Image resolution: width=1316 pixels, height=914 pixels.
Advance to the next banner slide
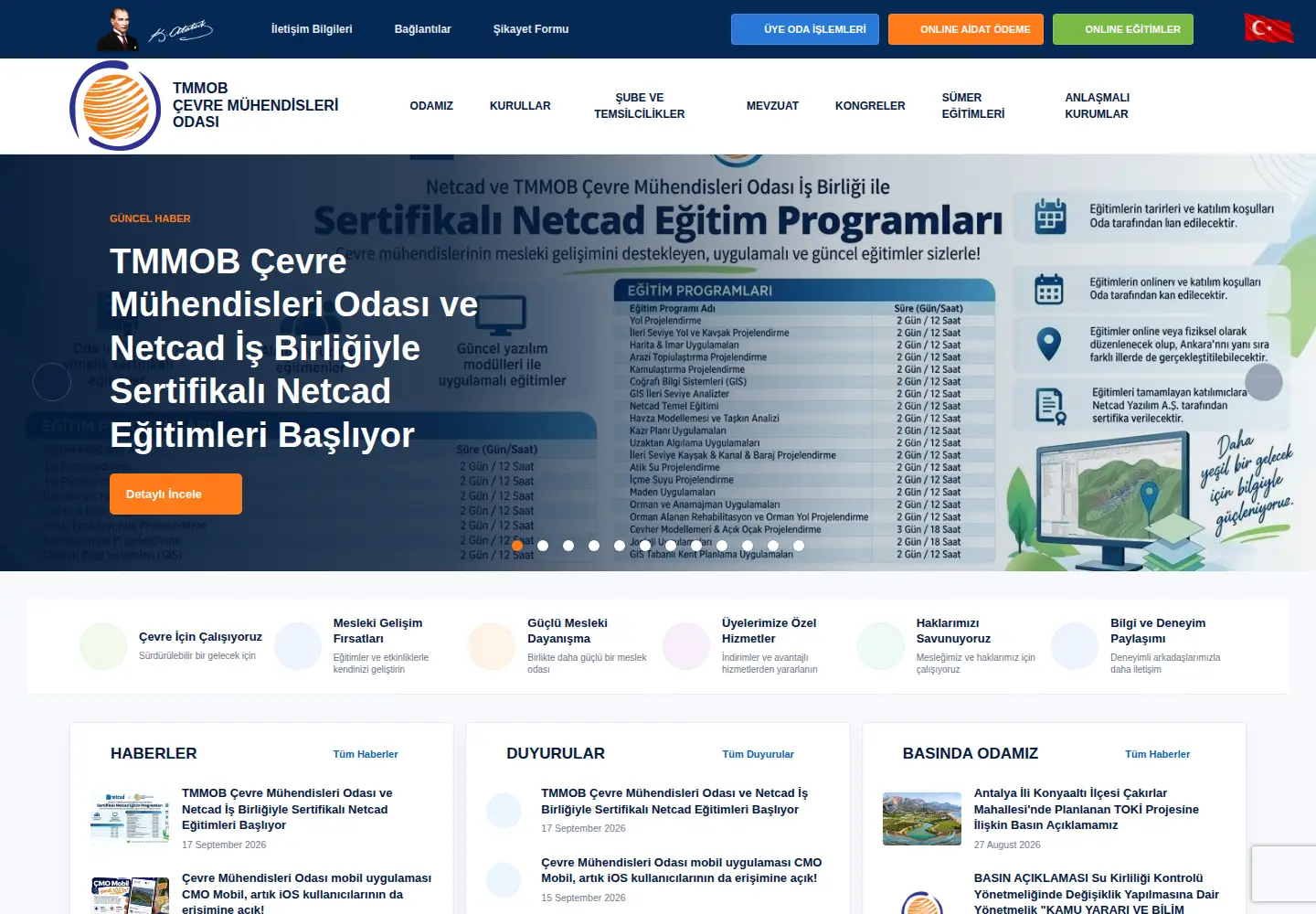(1264, 382)
